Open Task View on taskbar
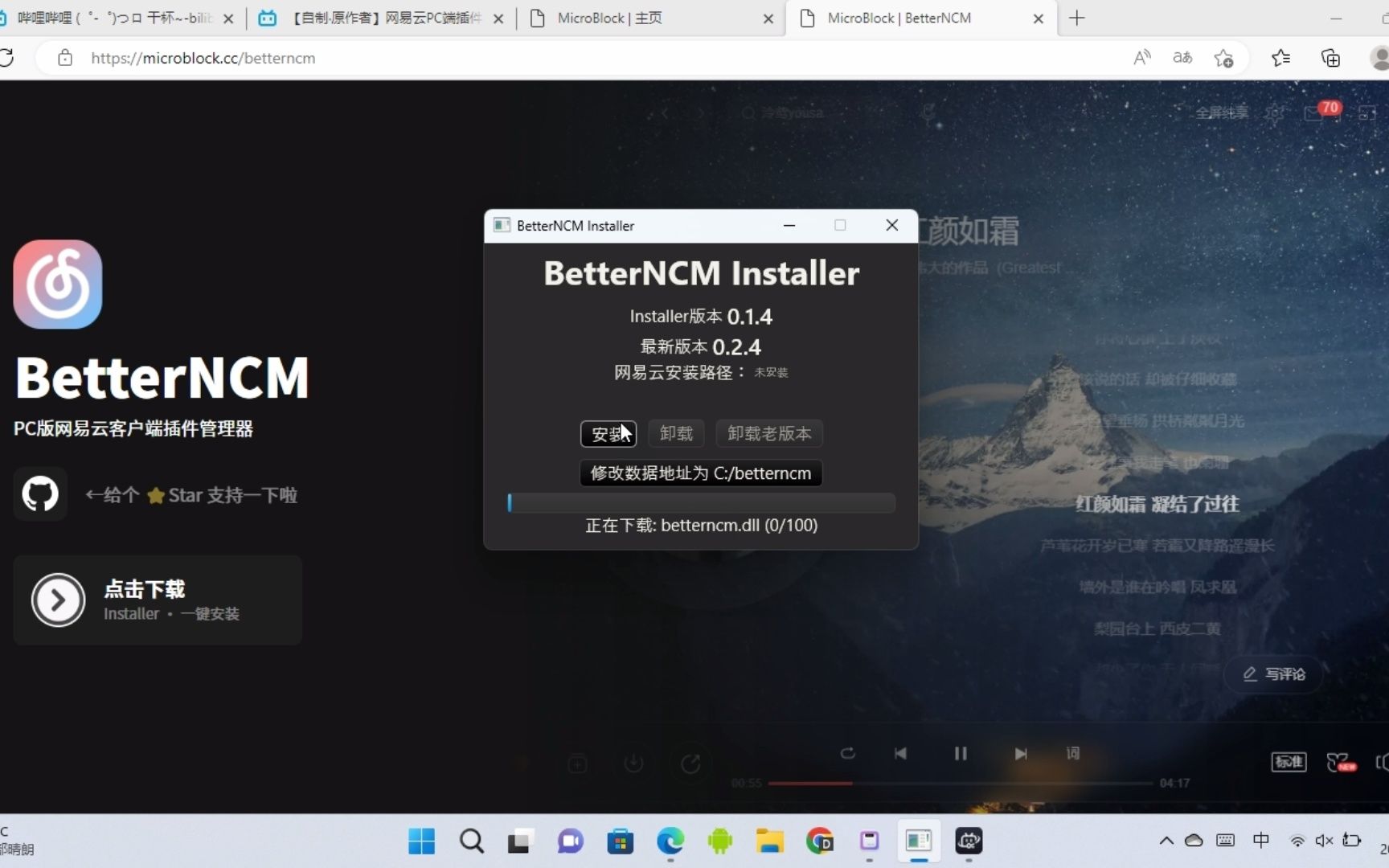The height and width of the screenshot is (868, 1389). 520,841
